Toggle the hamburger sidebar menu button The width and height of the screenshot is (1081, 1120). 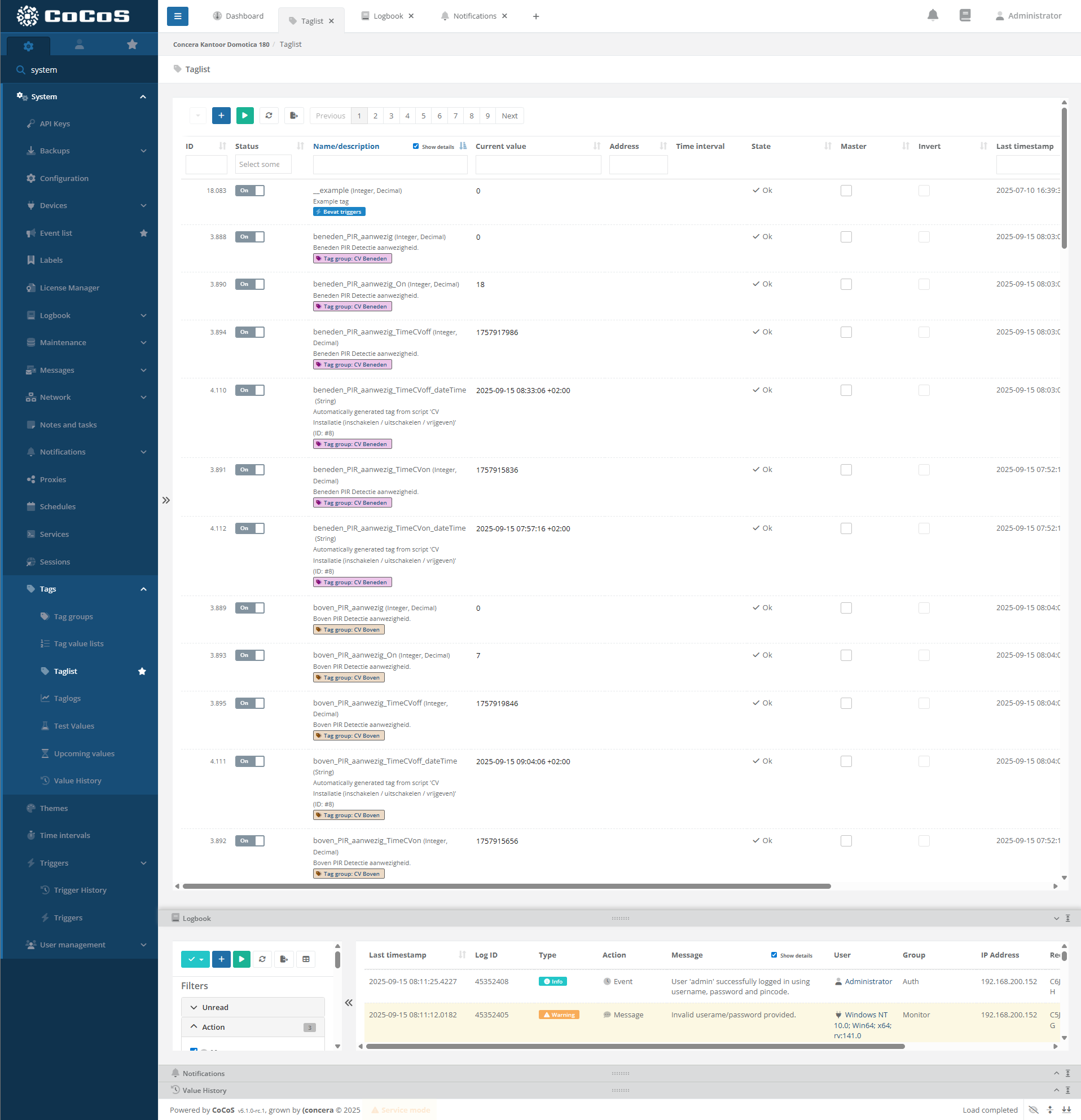pyautogui.click(x=177, y=16)
